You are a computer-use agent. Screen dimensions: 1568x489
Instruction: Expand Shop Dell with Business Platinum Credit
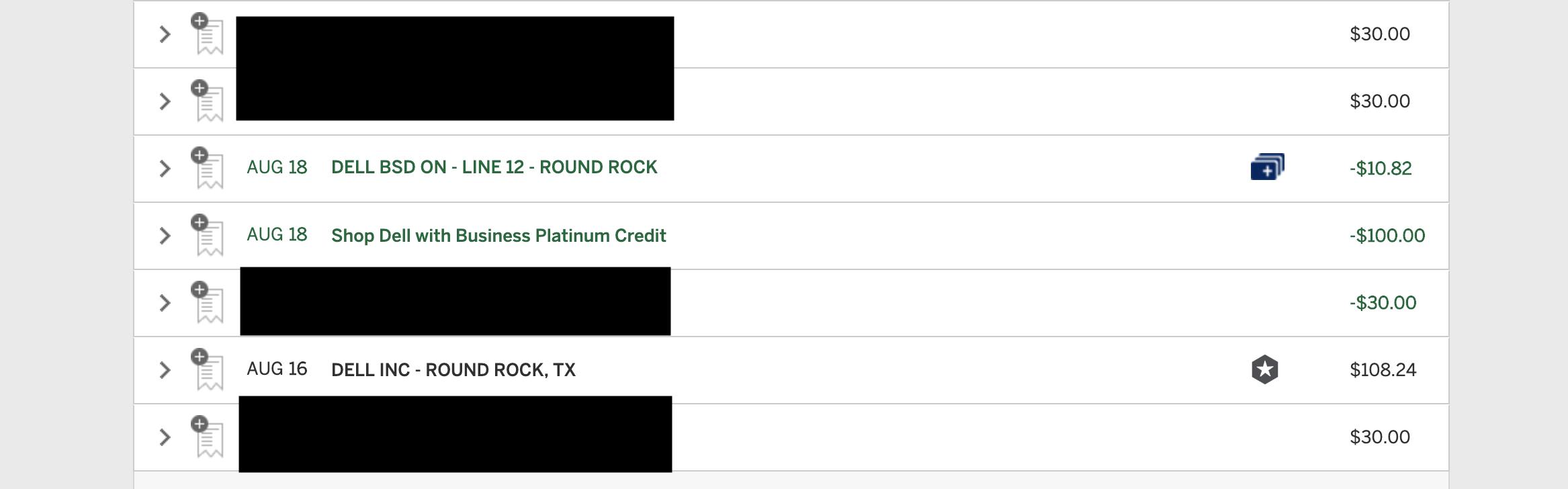[x=165, y=236]
